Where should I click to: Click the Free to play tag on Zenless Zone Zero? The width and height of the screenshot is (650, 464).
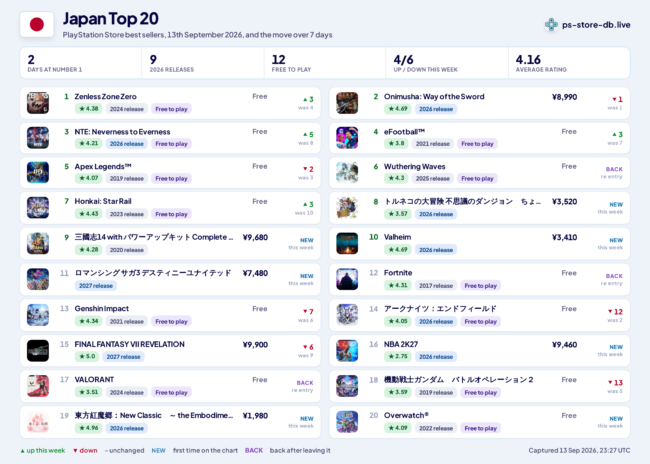(x=171, y=109)
